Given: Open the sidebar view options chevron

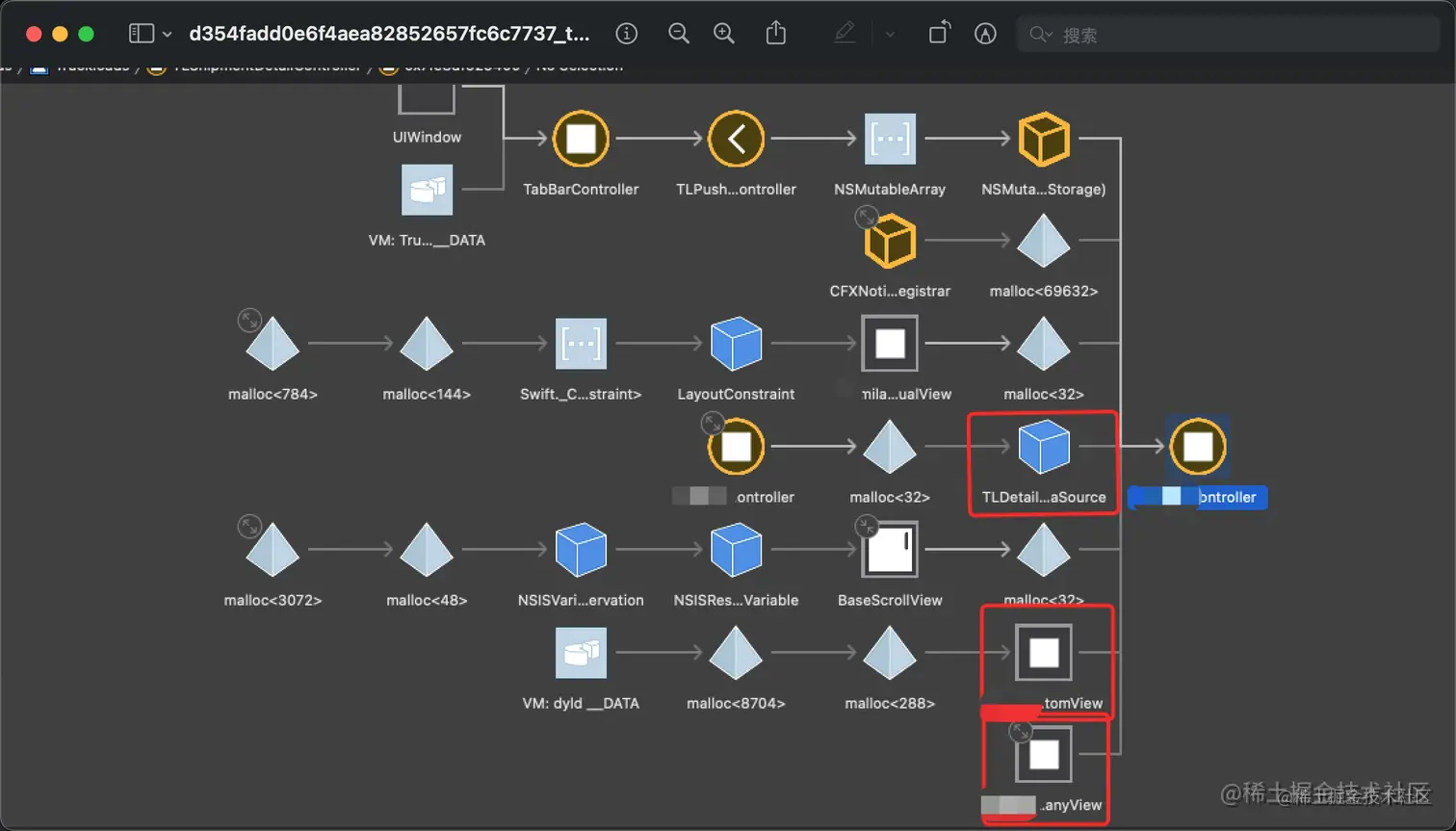Looking at the screenshot, I should tap(168, 35).
